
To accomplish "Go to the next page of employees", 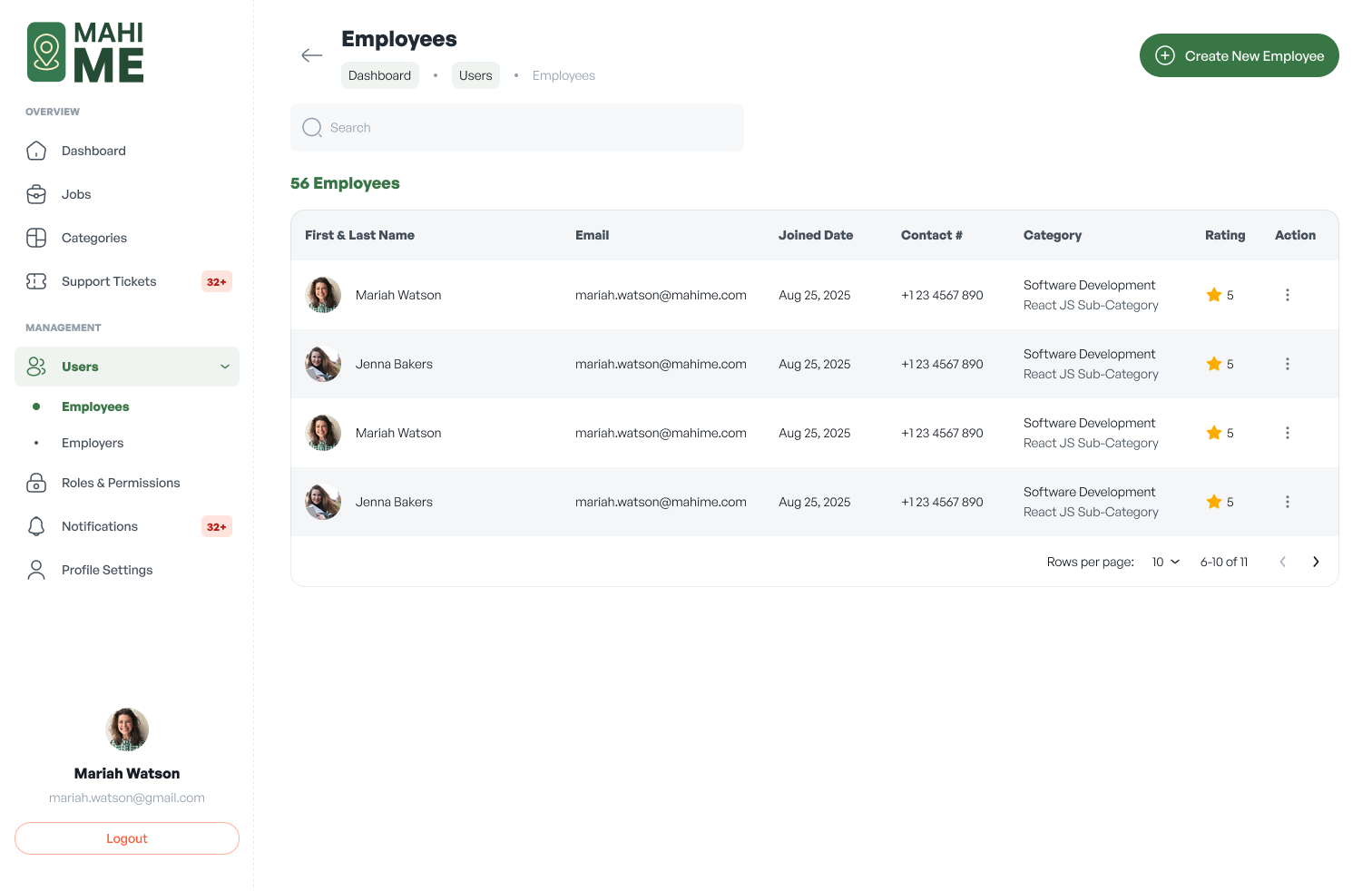I will pos(1316,562).
